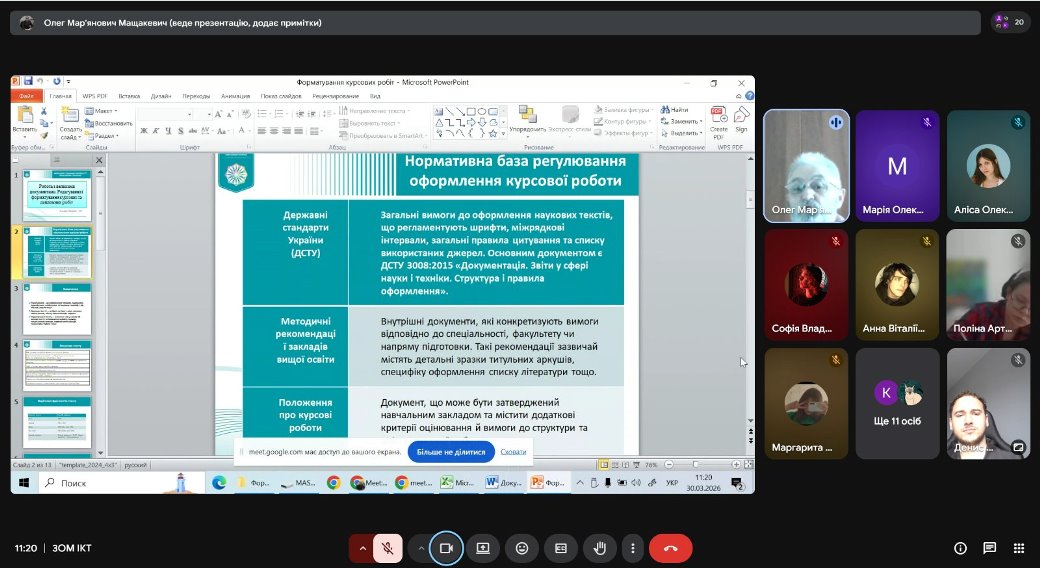Select the third slide thumbnail
The height and width of the screenshot is (568, 1040).
56,311
